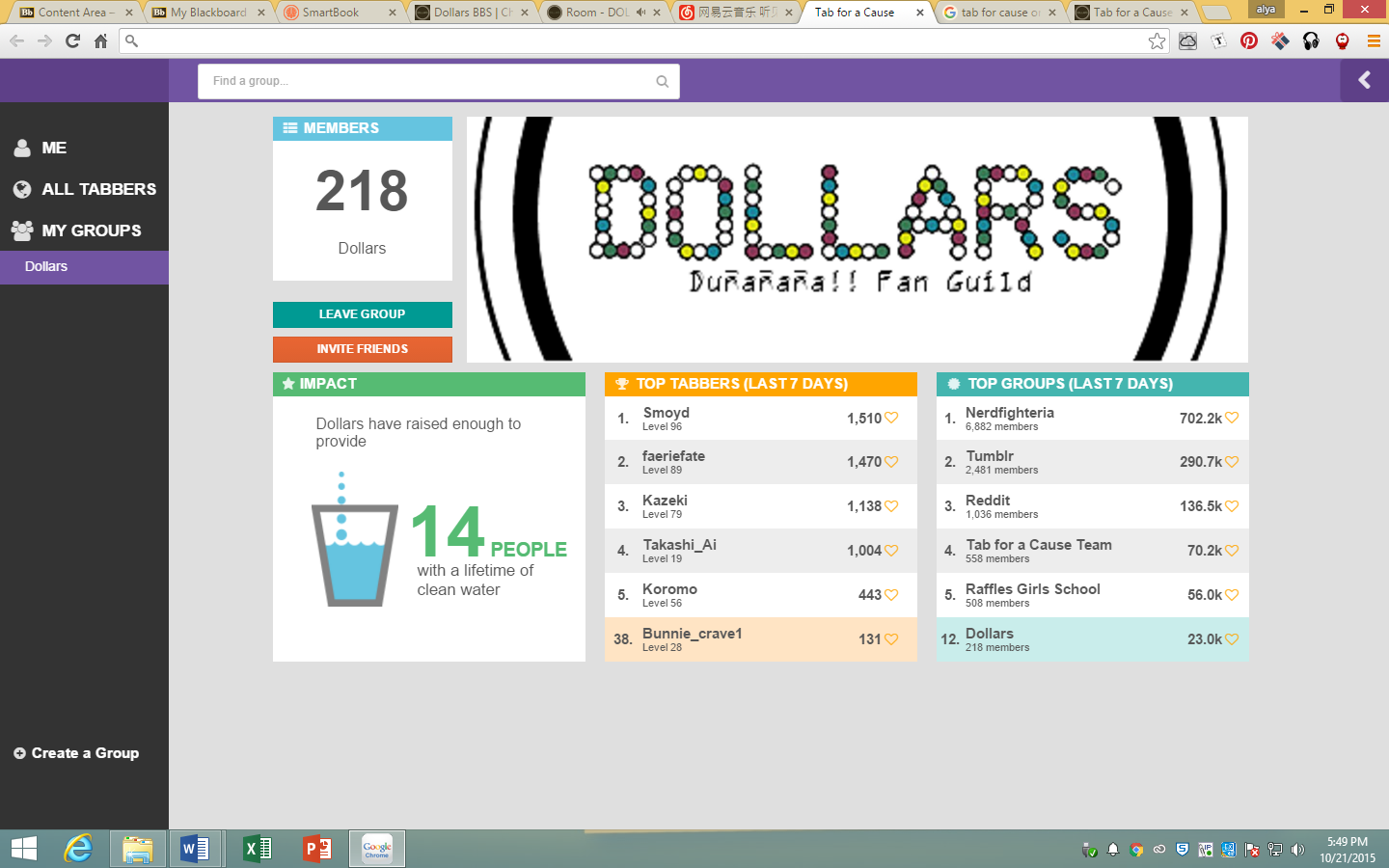
Task: Click the LEAVE GROUP button
Action: pyautogui.click(x=363, y=314)
